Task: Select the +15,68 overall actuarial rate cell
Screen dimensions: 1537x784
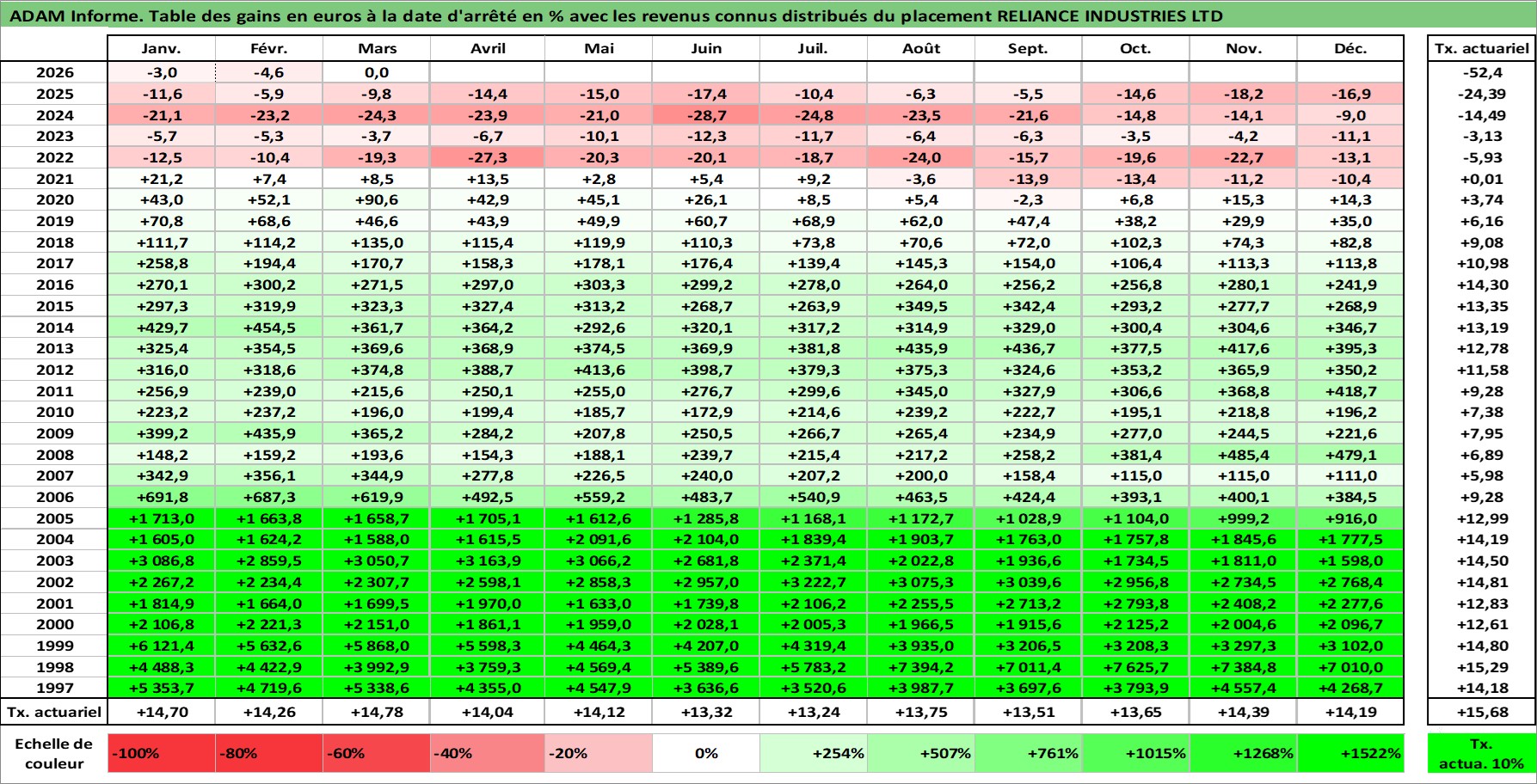Action: [1481, 712]
